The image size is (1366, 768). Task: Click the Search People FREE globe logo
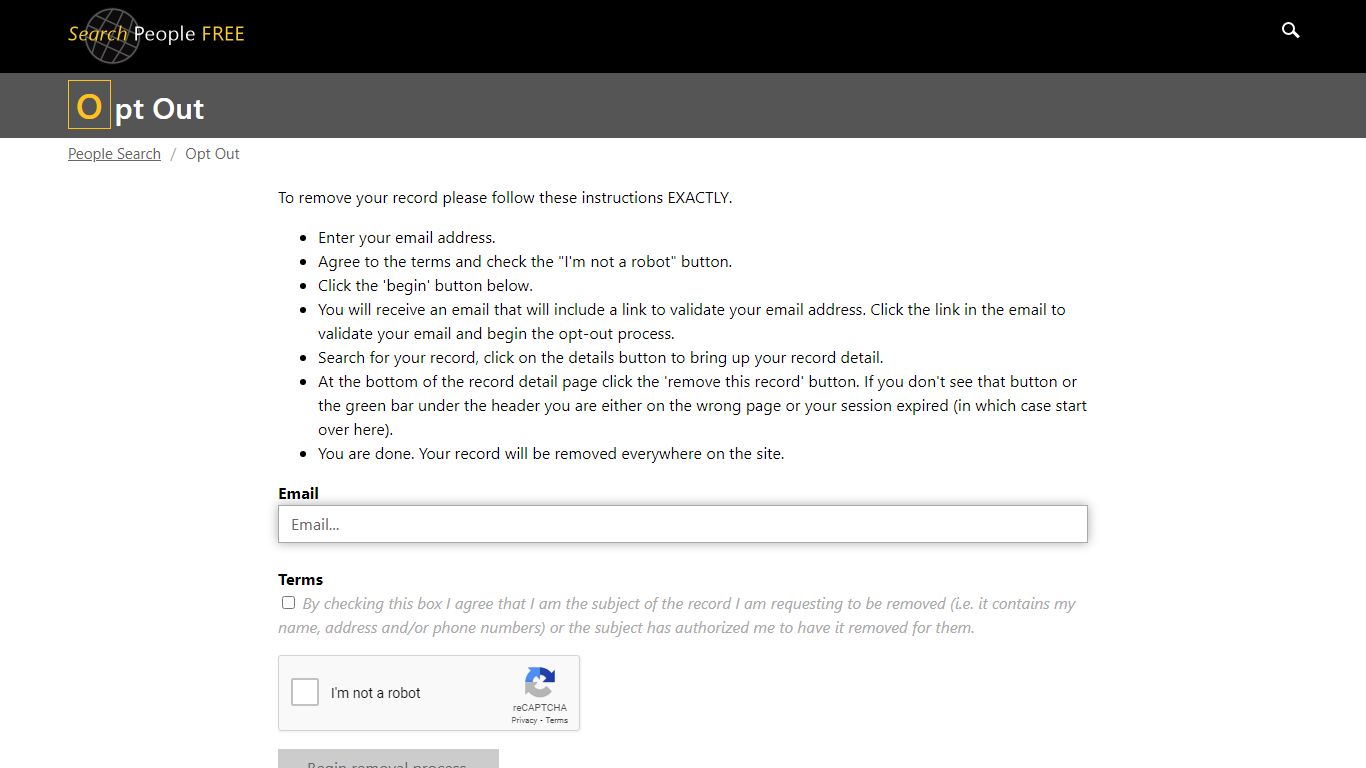156,35
